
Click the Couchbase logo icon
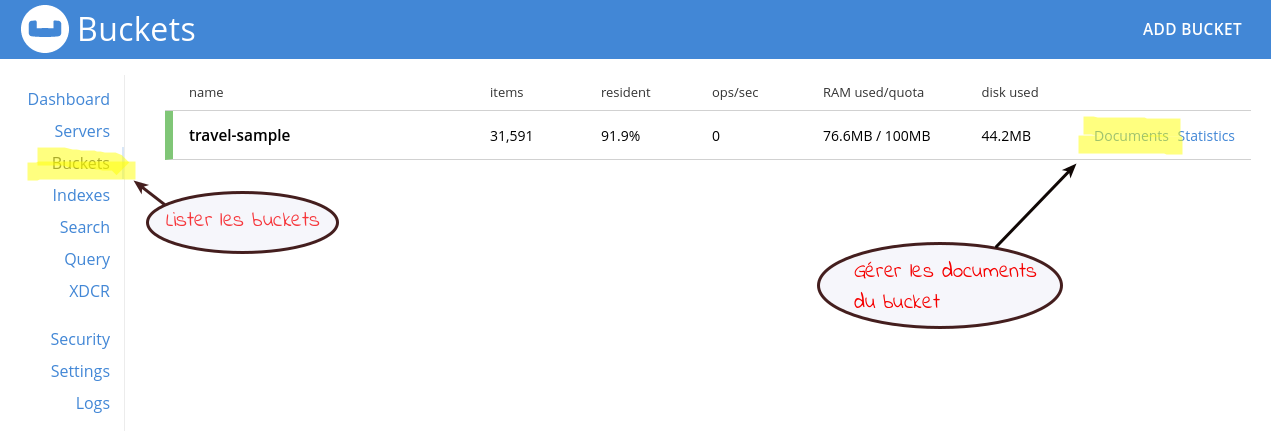pos(44,29)
